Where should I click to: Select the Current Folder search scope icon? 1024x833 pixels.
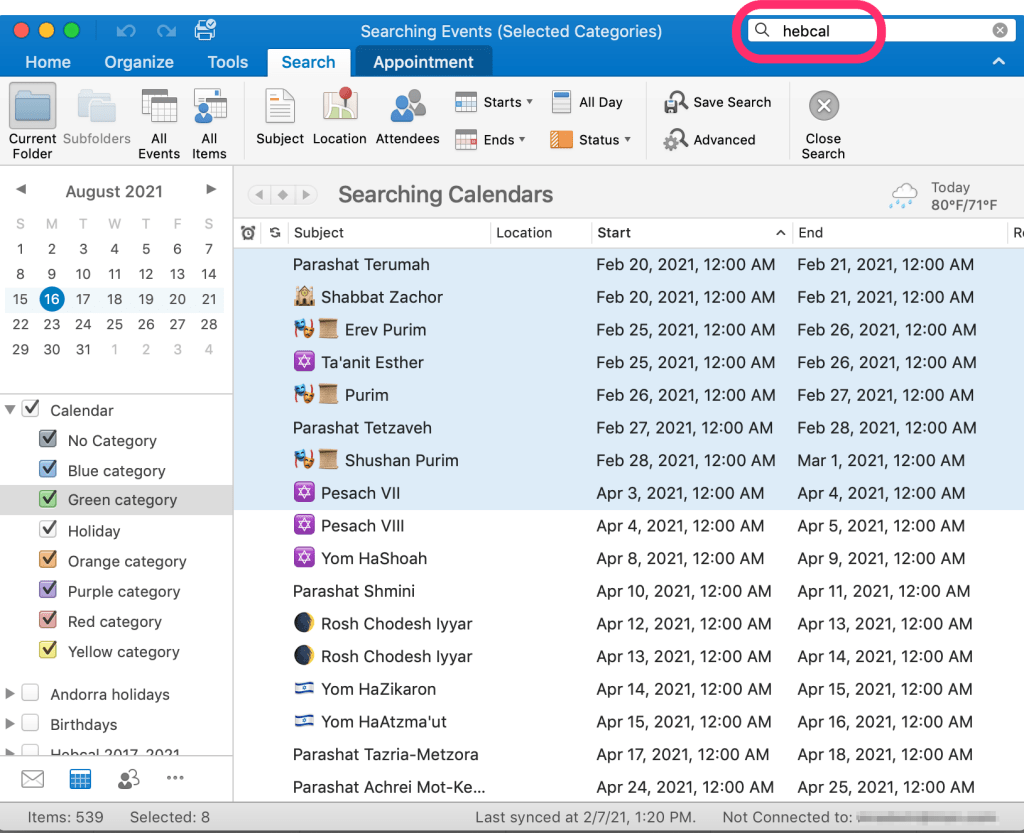(31, 113)
